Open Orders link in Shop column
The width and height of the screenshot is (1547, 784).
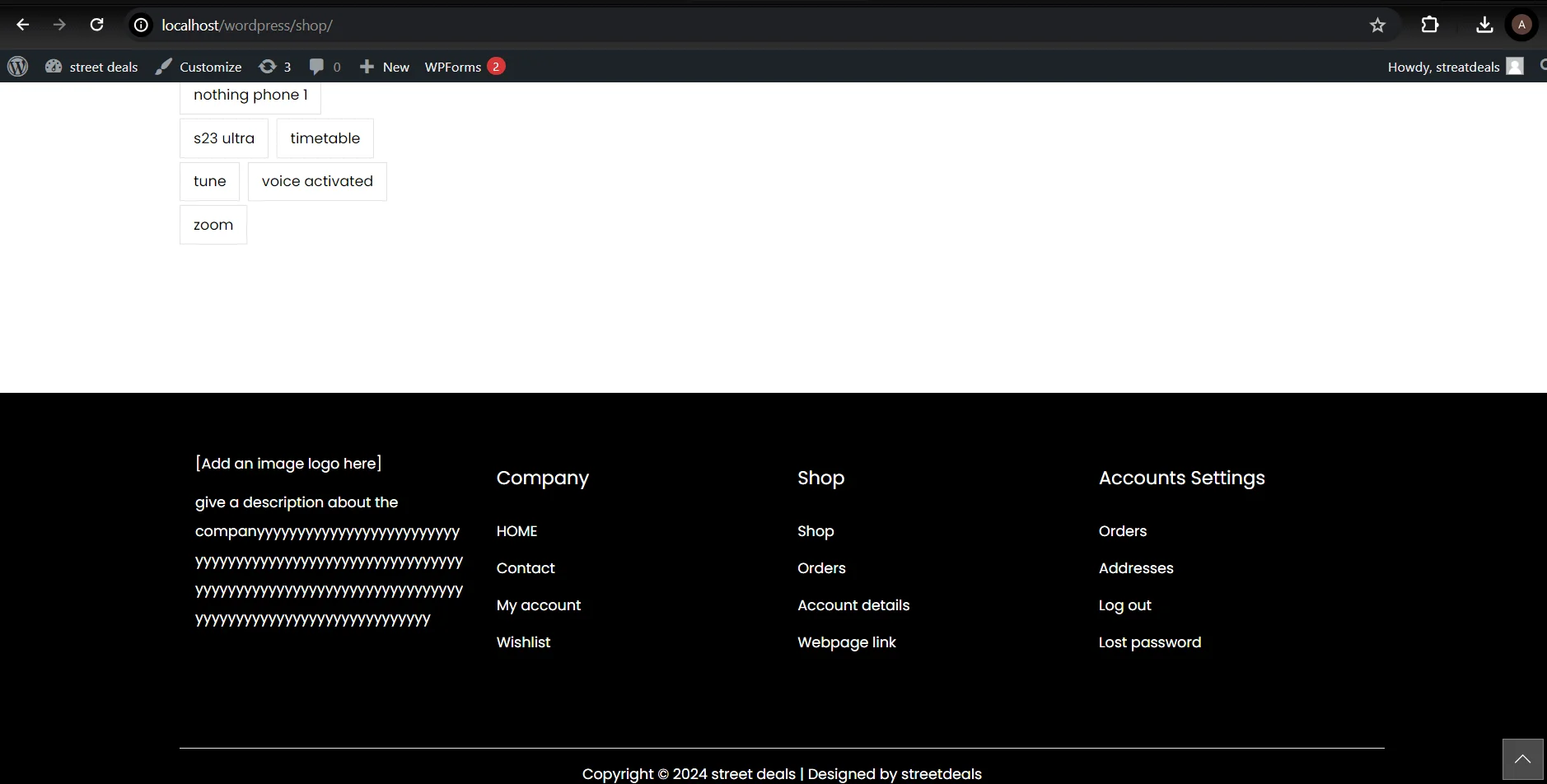click(821, 568)
